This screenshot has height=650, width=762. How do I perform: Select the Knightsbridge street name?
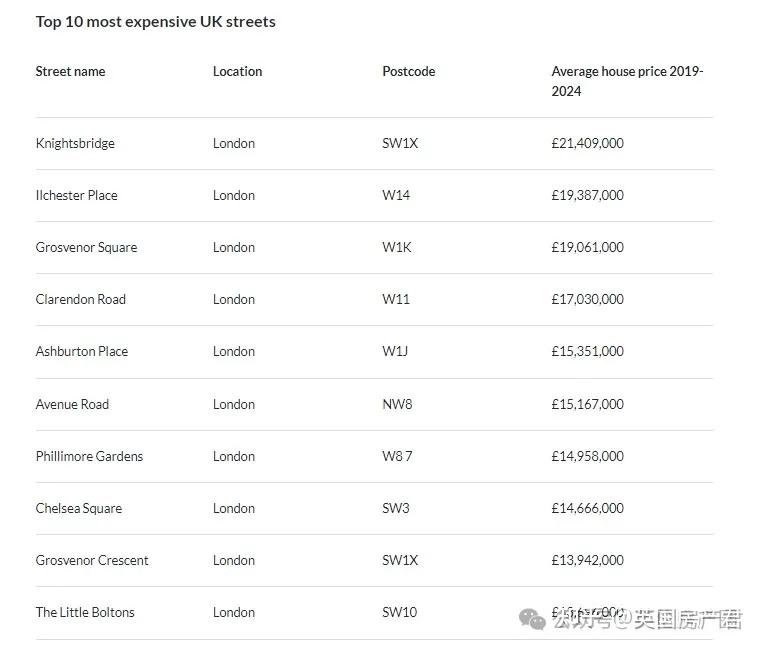coord(75,143)
